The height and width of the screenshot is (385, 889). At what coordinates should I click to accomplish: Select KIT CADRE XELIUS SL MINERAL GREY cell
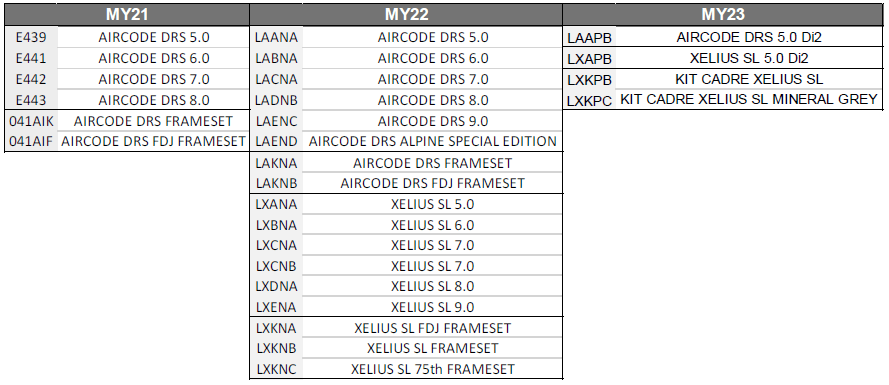(x=749, y=99)
